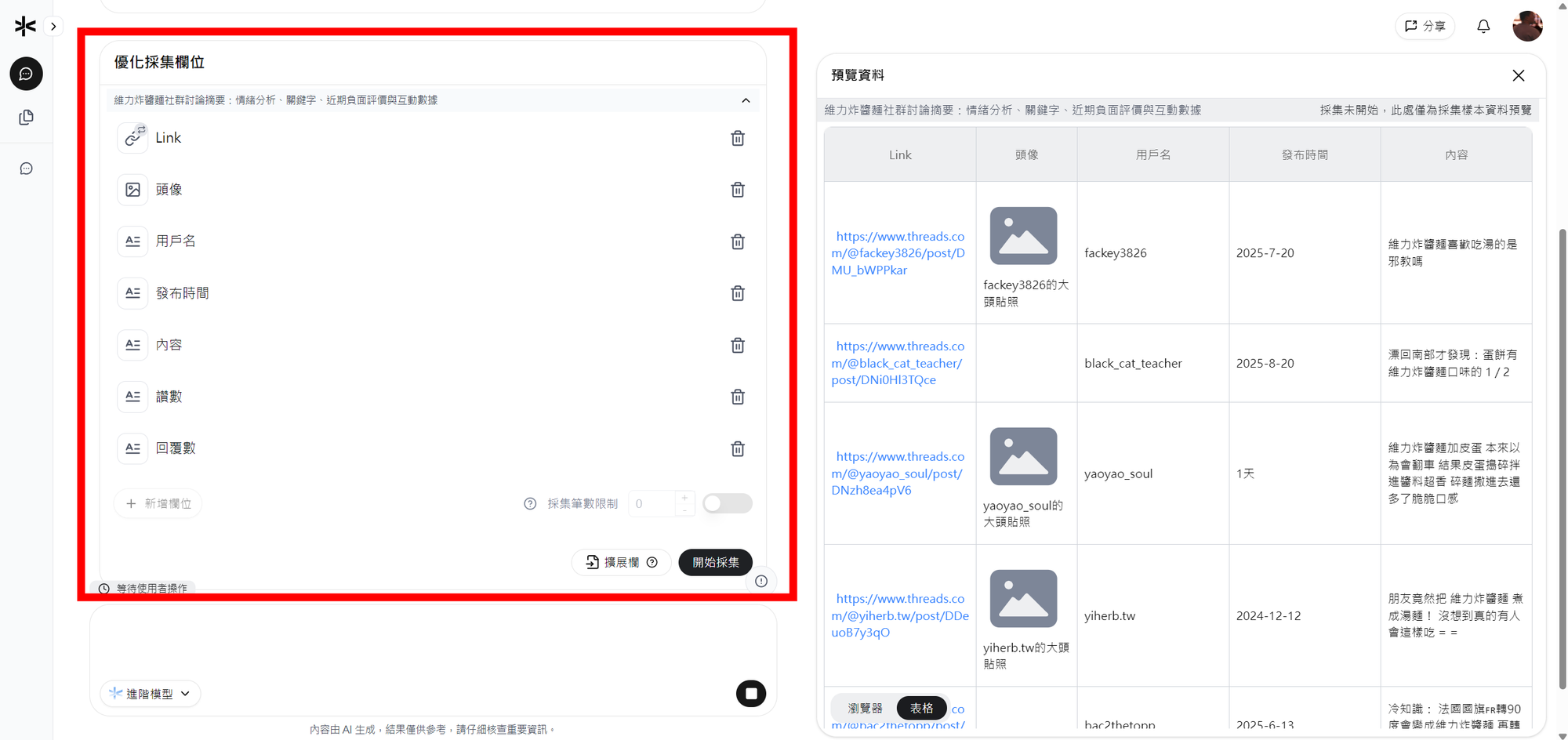Toggle the 採集筆數限制 switch
This screenshot has height=740, width=1568.
click(727, 503)
